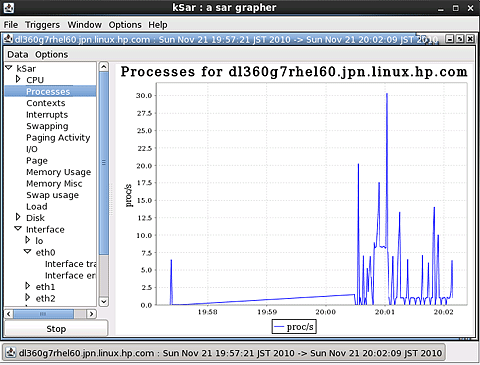
Task: Click the proc/s legend entry
Action: click(x=294, y=327)
